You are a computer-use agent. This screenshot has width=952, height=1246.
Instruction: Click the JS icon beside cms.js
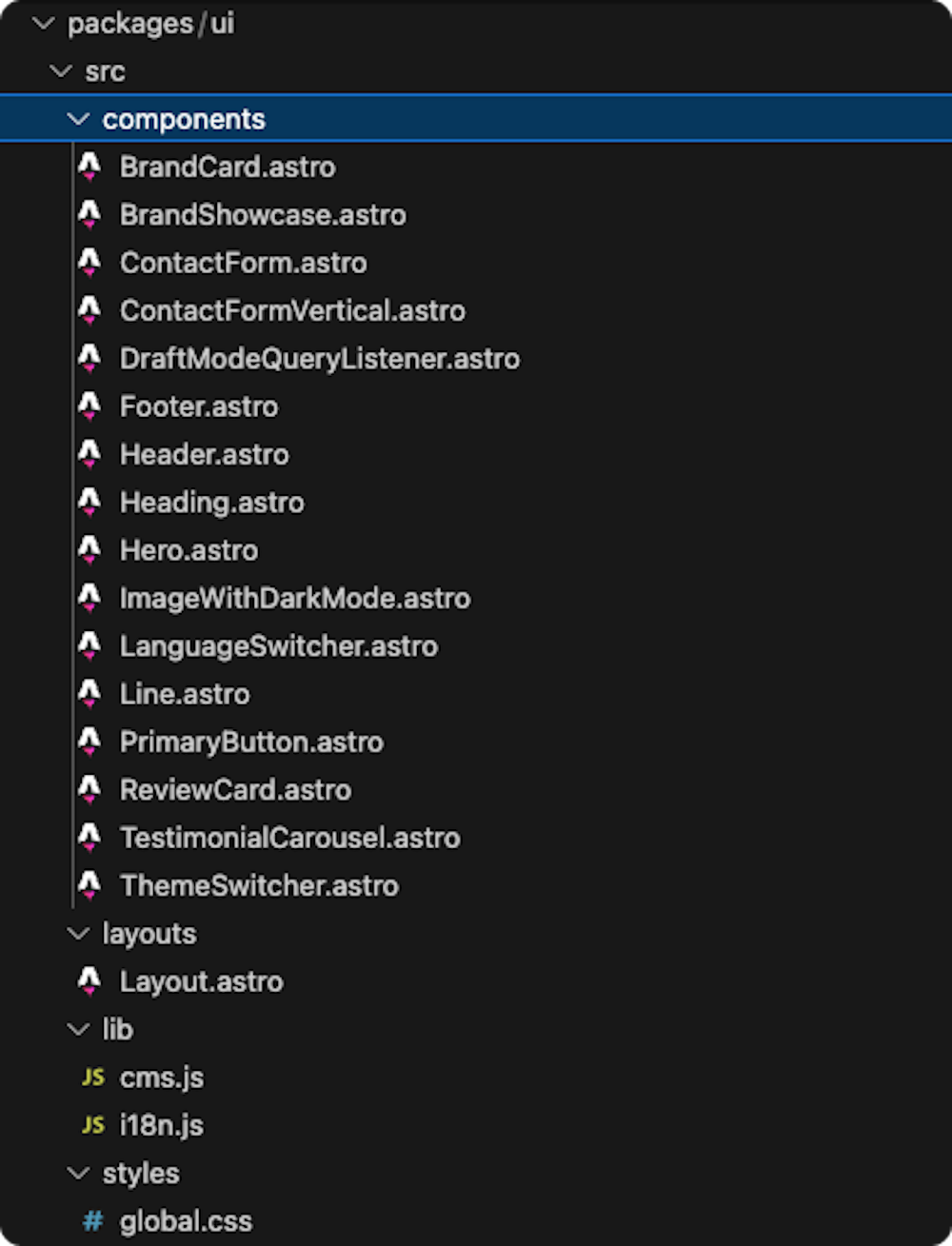(x=93, y=1078)
